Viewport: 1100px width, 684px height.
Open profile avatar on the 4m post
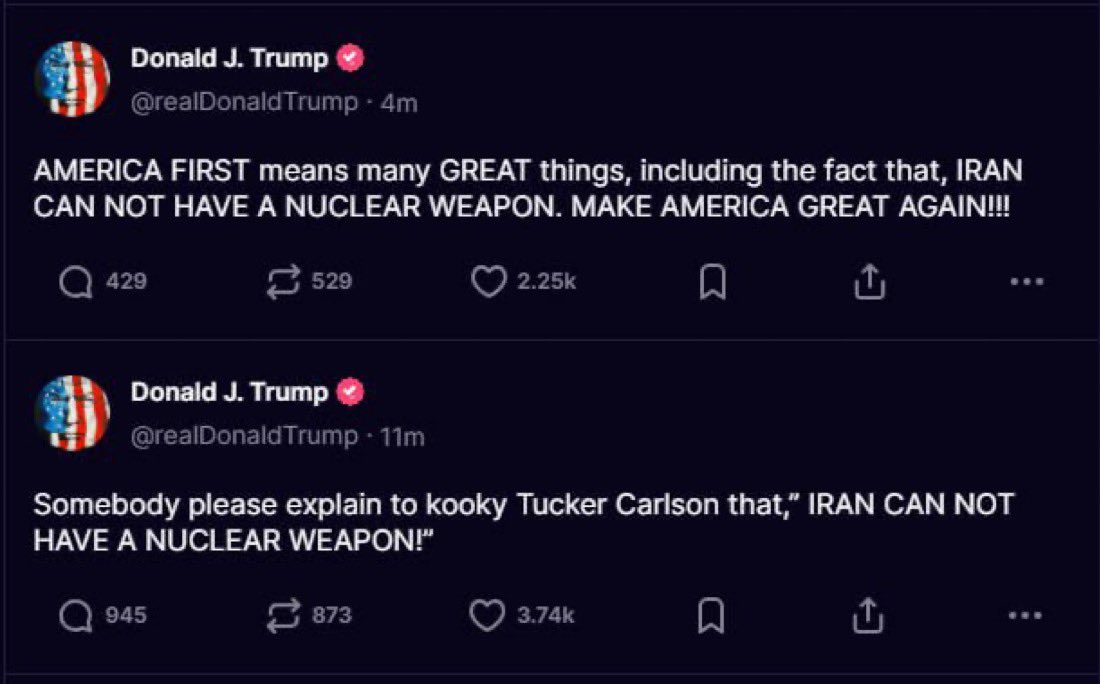72,80
